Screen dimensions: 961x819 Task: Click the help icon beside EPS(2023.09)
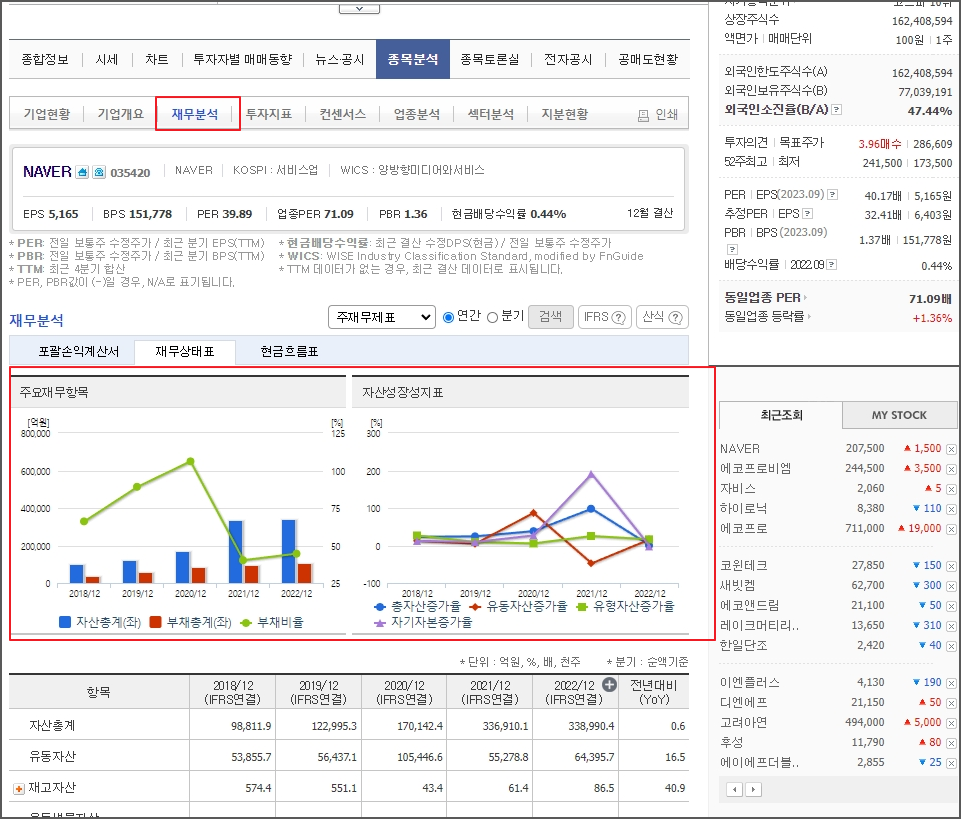(x=832, y=195)
